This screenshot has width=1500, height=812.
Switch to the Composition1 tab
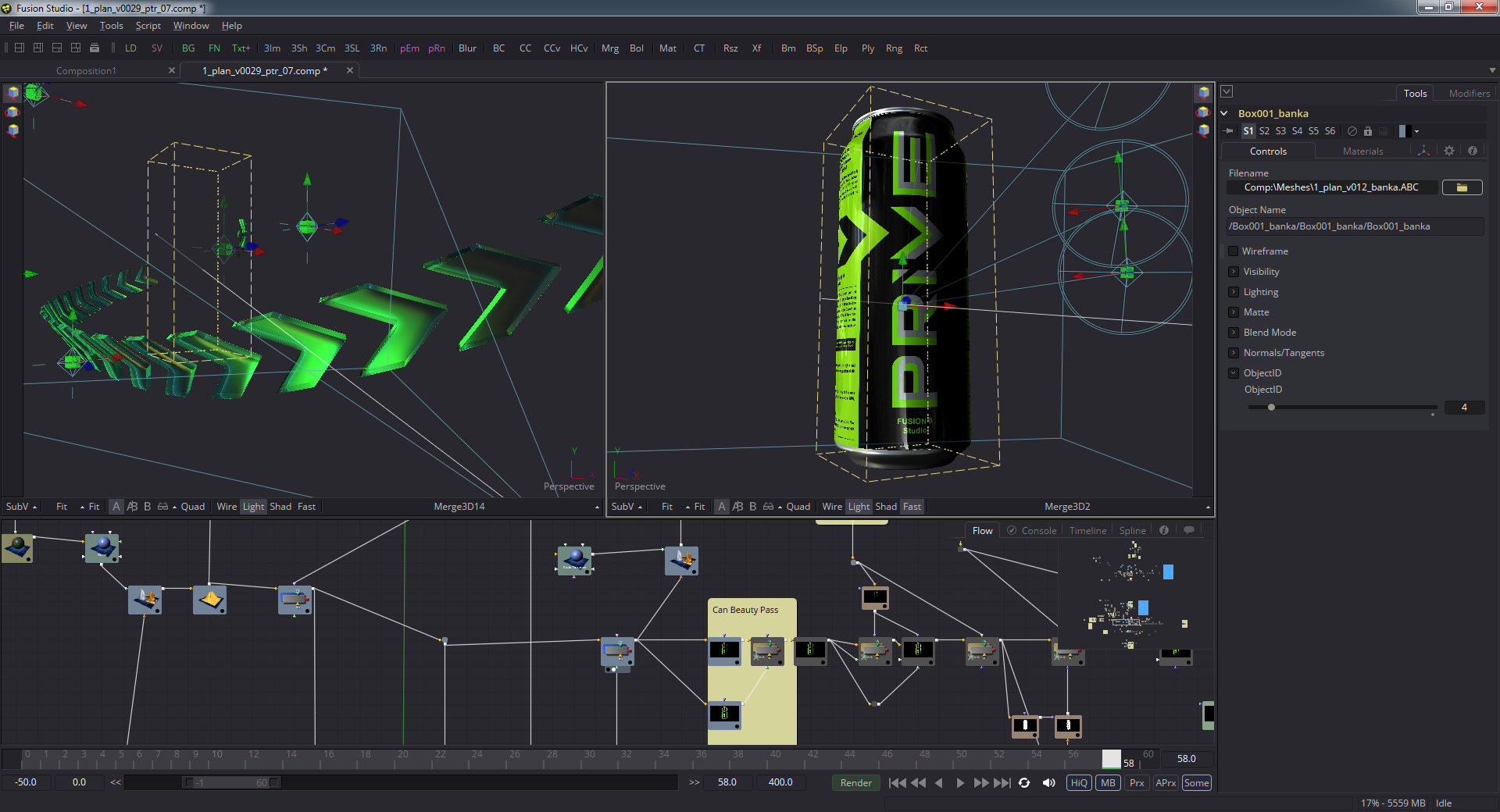(x=86, y=71)
